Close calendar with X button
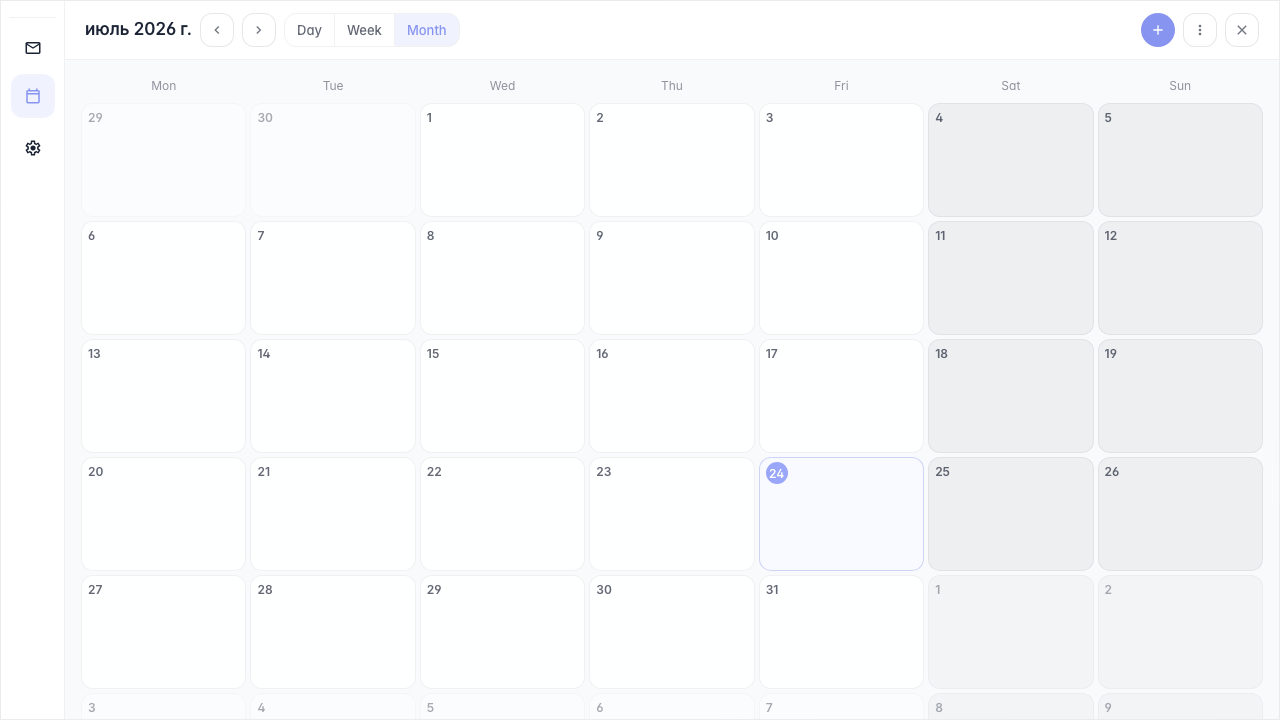Screen dimensions: 1280x720 [x=1242, y=30]
